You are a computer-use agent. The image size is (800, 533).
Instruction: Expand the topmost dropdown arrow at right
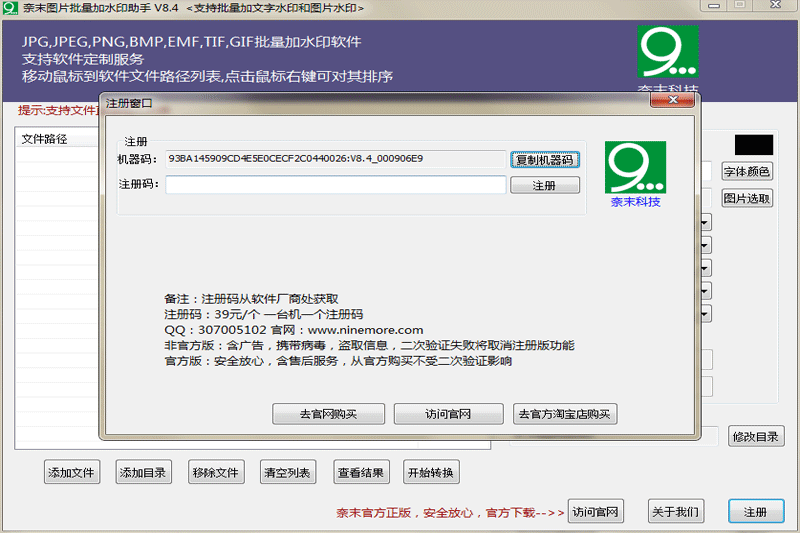point(705,222)
